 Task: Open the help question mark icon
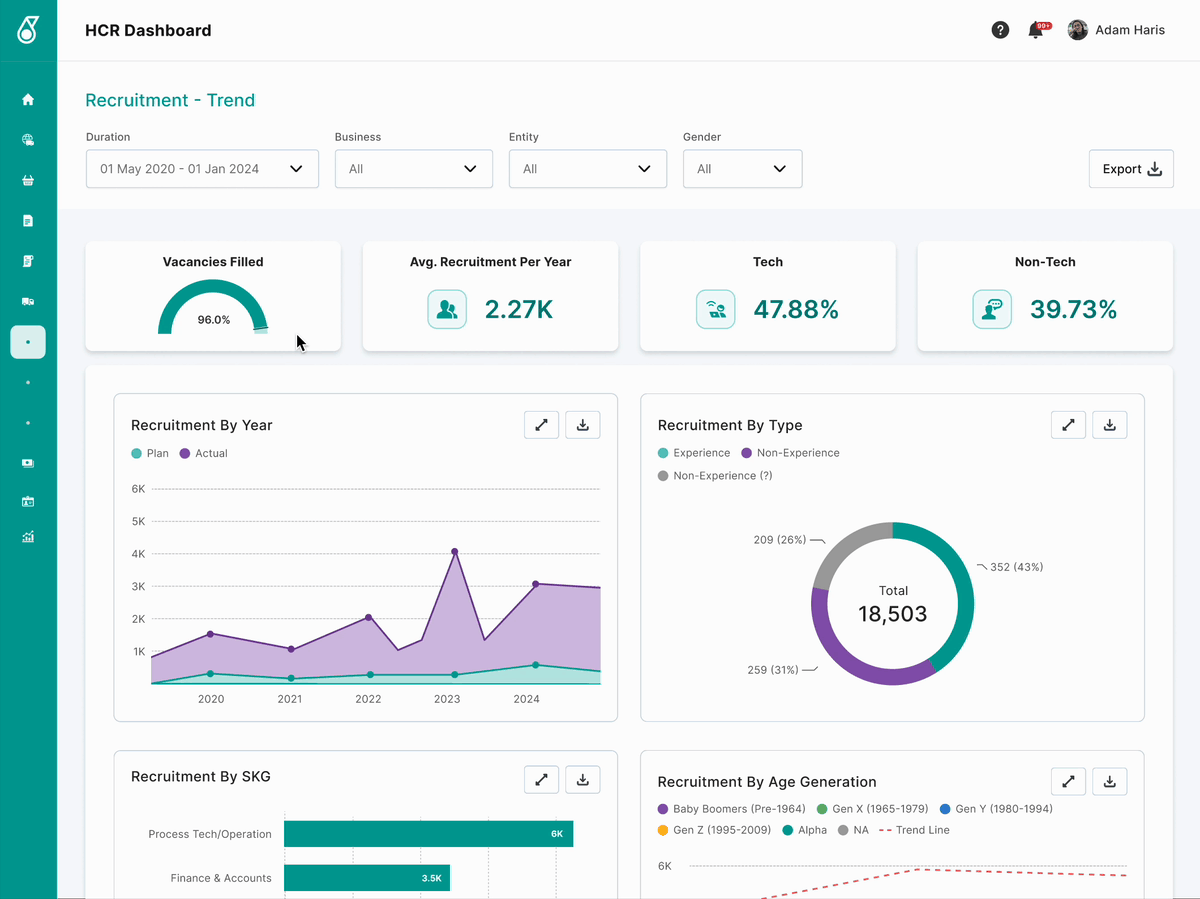click(x=1000, y=30)
